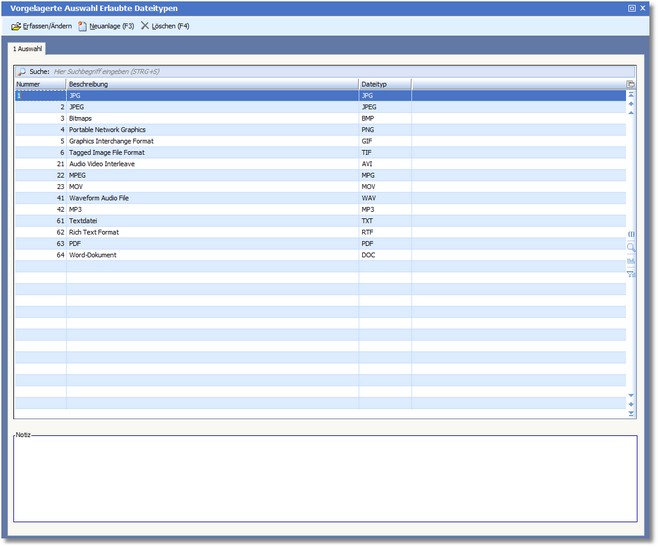Click the Erfassen/Ändern toolbar button

[42, 26]
